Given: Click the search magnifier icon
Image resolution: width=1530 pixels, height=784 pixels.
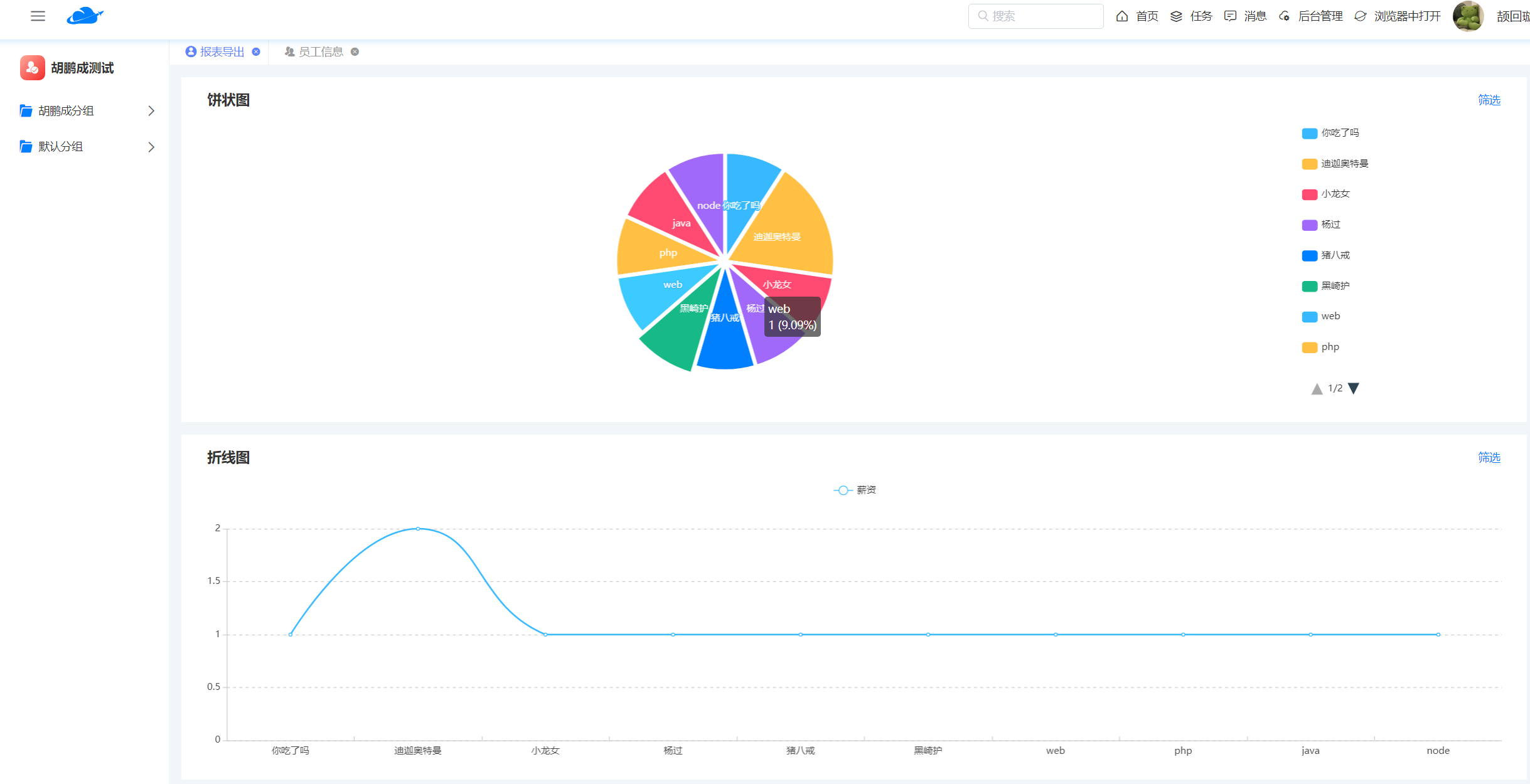Looking at the screenshot, I should (983, 16).
